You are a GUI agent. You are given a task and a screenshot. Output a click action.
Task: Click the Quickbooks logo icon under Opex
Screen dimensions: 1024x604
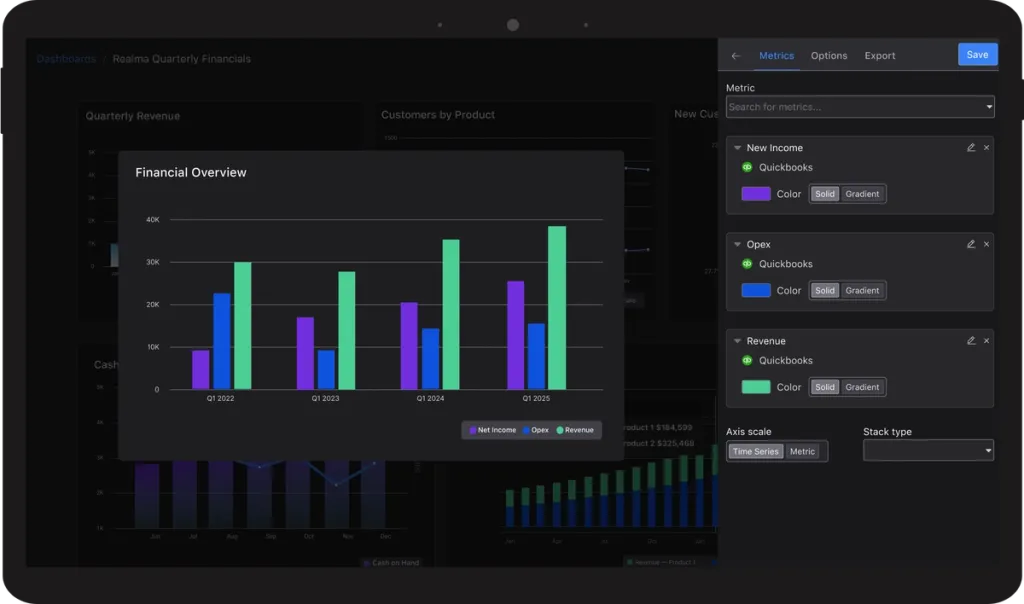[747, 264]
